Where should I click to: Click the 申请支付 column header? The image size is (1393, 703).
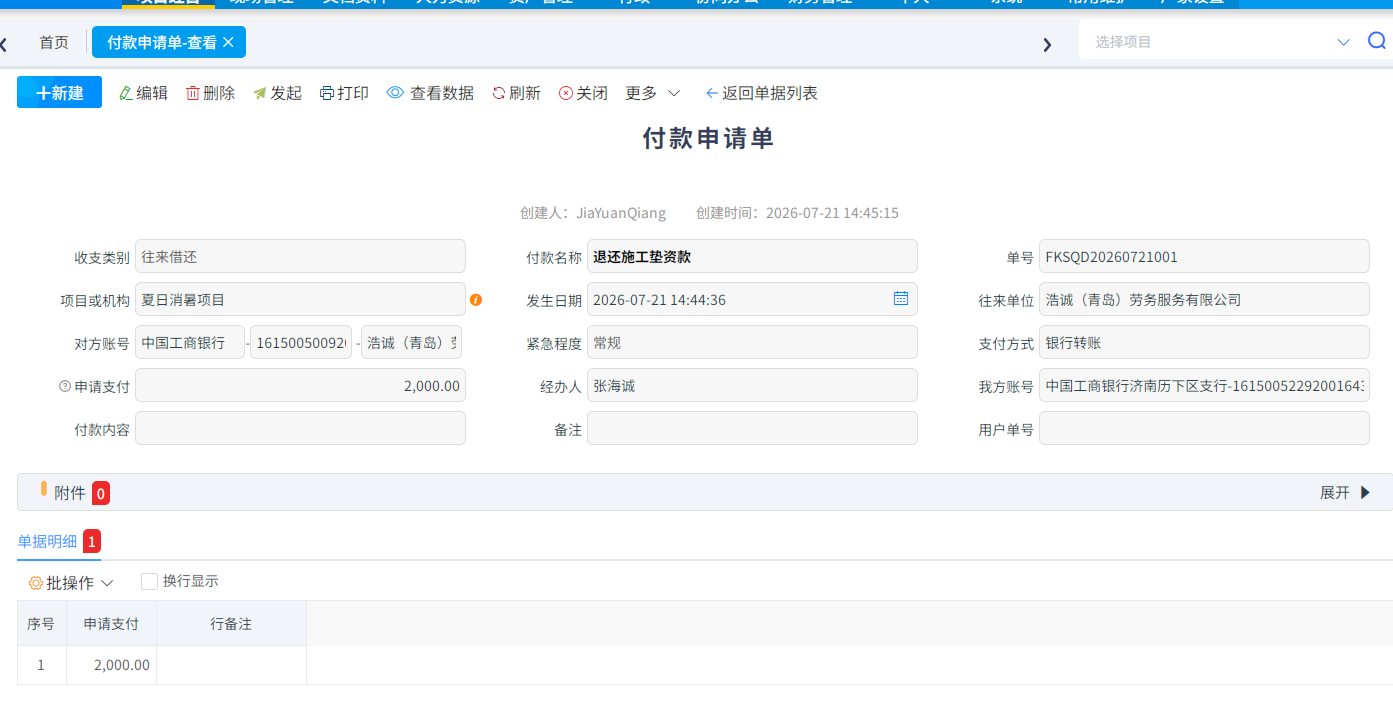(x=111, y=623)
